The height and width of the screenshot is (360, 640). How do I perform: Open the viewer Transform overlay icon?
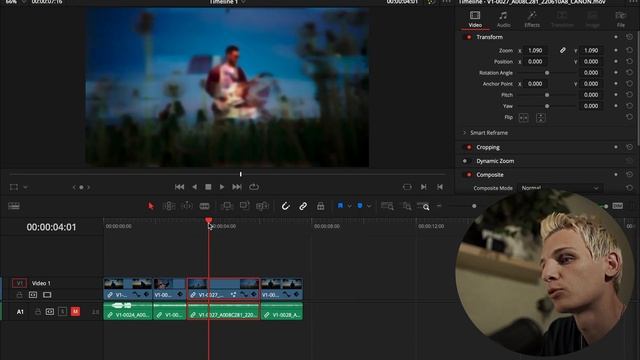pyautogui.click(x=14, y=187)
